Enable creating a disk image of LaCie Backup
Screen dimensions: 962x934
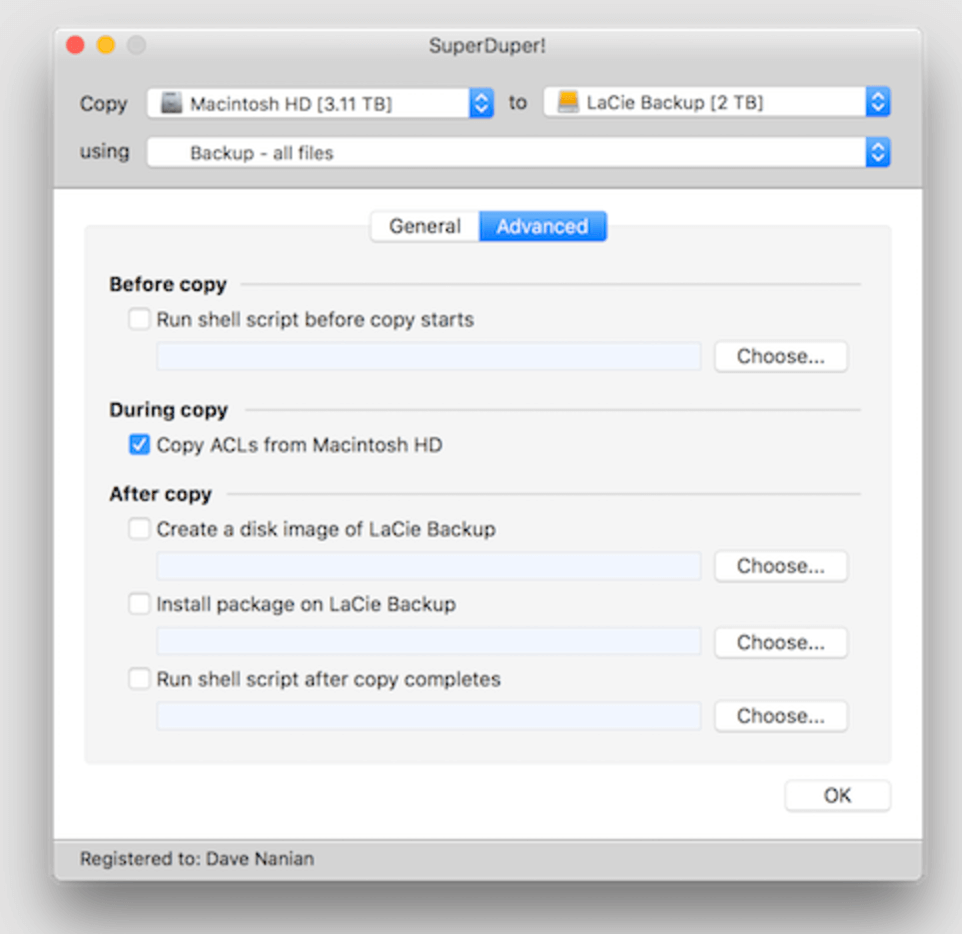(138, 529)
